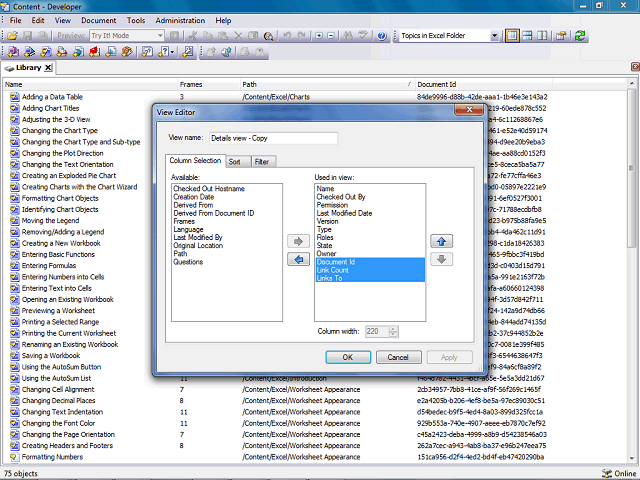Open the Tools menu
This screenshot has width=640, height=480.
point(136,20)
